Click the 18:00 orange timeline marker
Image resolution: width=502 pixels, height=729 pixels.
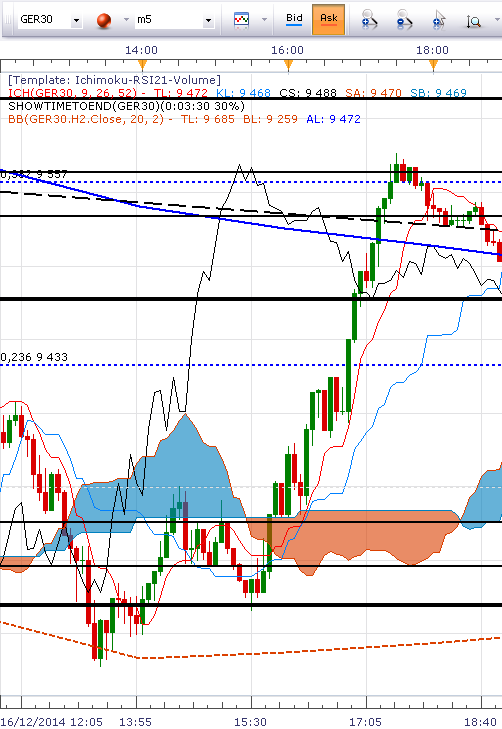pyautogui.click(x=433, y=66)
